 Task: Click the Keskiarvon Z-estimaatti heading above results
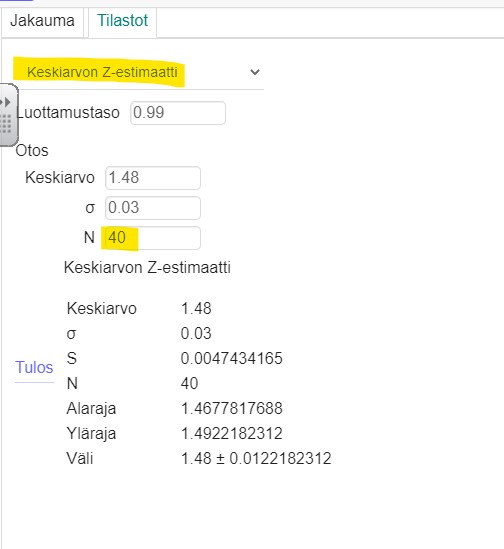point(147,268)
